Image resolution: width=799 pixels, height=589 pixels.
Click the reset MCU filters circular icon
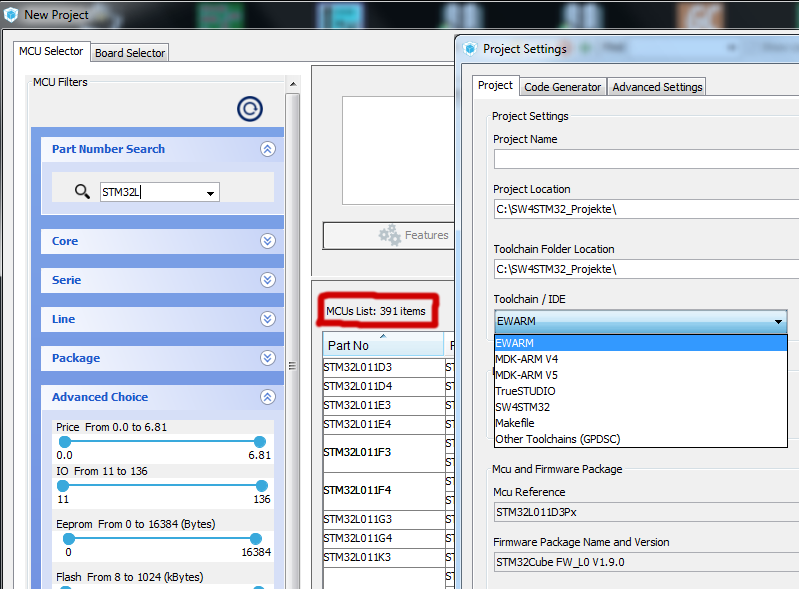[250, 109]
